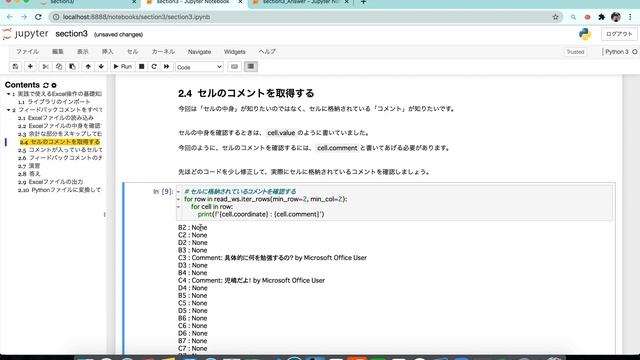Viewport: 640px width, 360px height.
Task: Click the Trusted notebook indicator
Action: (x=575, y=52)
